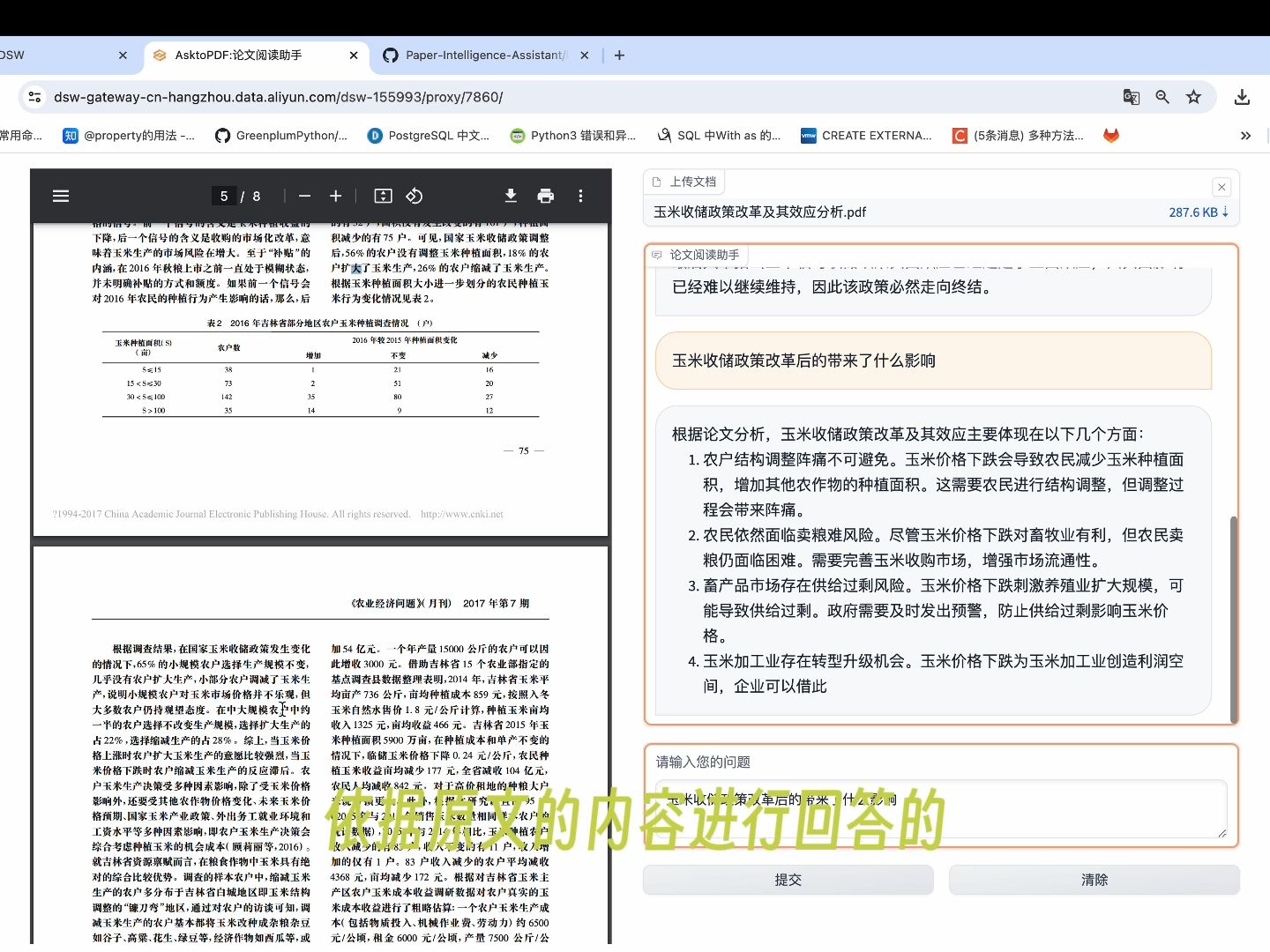
Task: Close the AsktoPDF browser tab
Action: pyautogui.click(x=354, y=55)
